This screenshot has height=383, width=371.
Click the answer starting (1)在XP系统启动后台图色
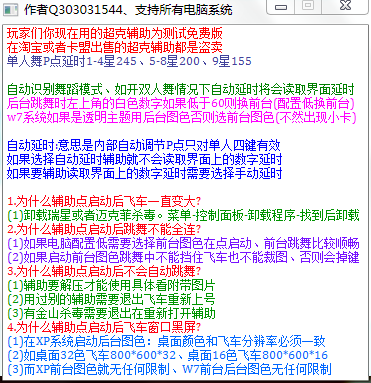(166, 342)
